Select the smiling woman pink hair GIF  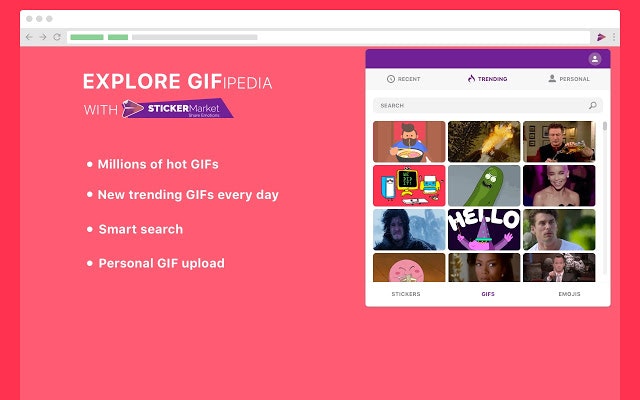[559, 186]
